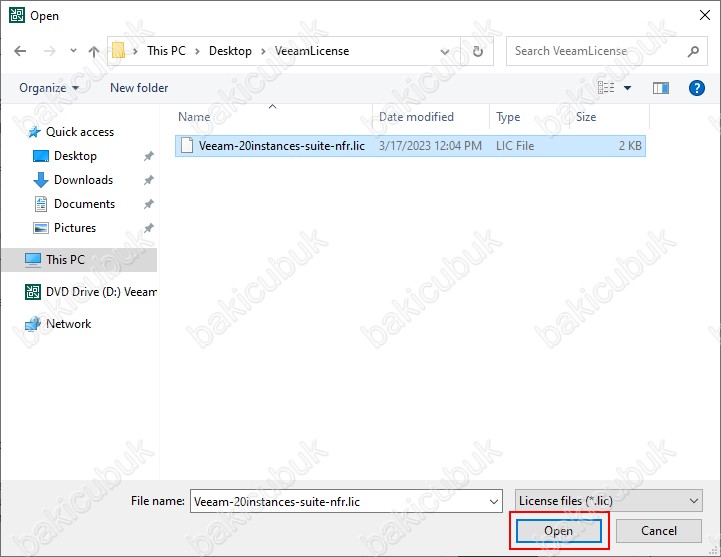Click the Open button
The height and width of the screenshot is (557, 721).
coord(559,531)
